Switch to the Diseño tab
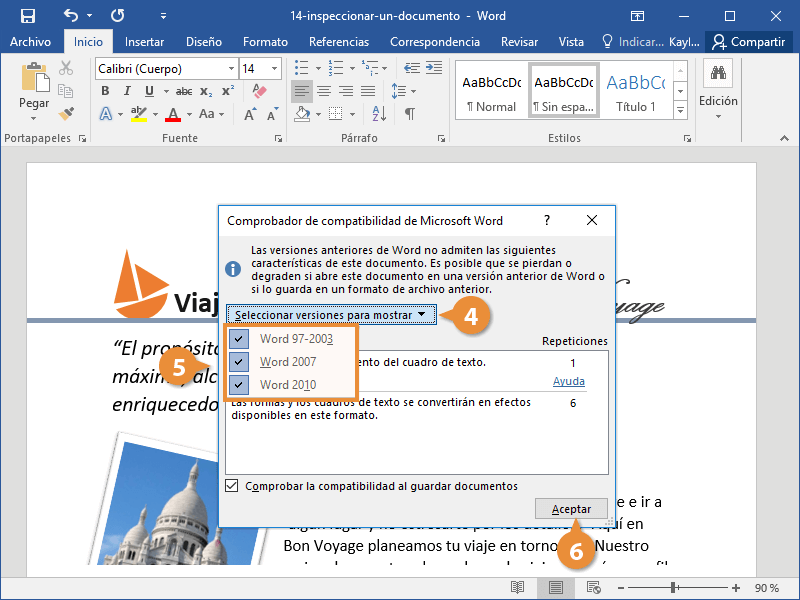Viewport: 800px width, 600px height. click(x=204, y=42)
